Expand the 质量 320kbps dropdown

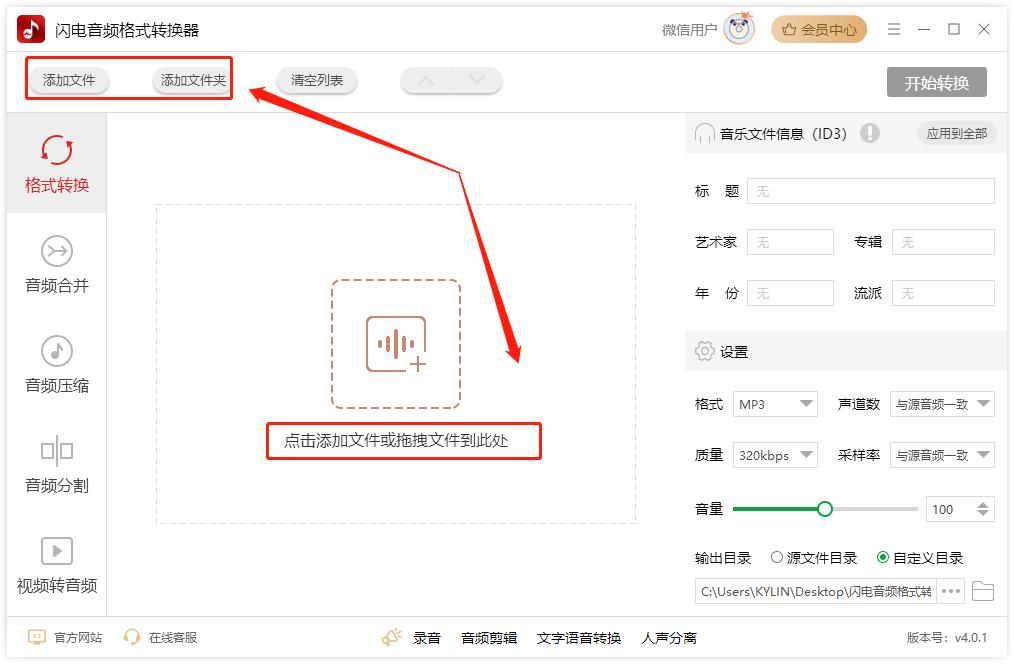pos(775,455)
